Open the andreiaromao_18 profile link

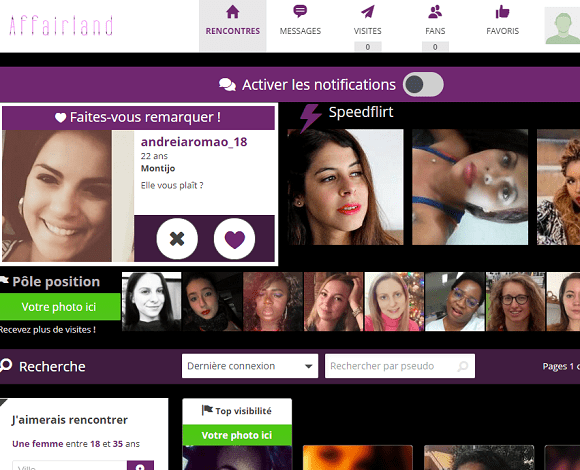click(194, 142)
